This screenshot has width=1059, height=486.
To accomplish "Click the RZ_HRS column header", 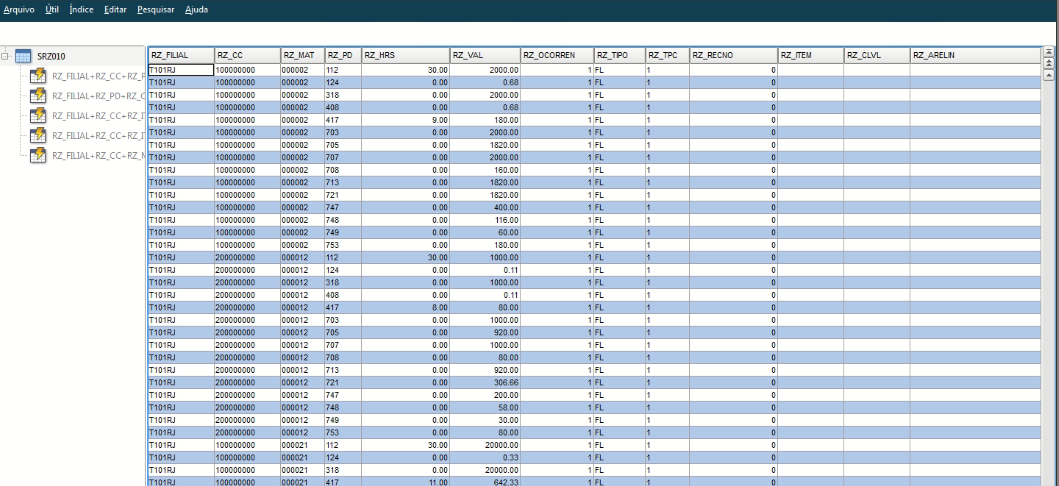I will point(406,55).
